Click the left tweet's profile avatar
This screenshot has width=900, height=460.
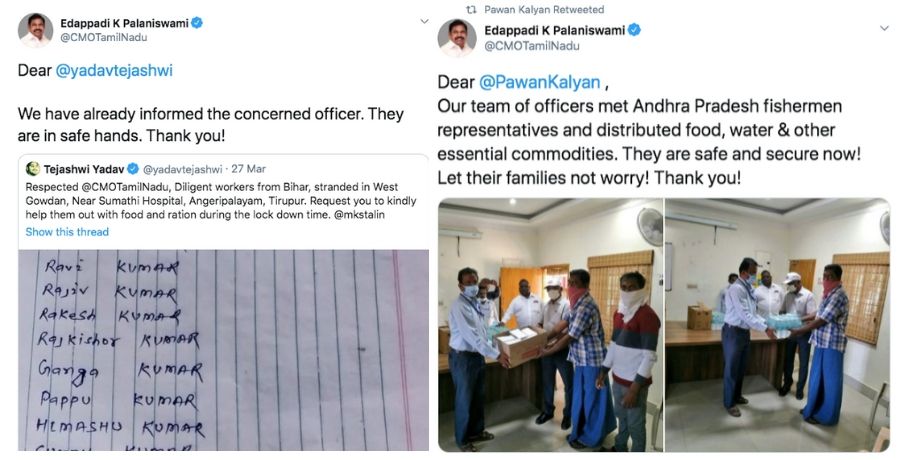pyautogui.click(x=36, y=30)
